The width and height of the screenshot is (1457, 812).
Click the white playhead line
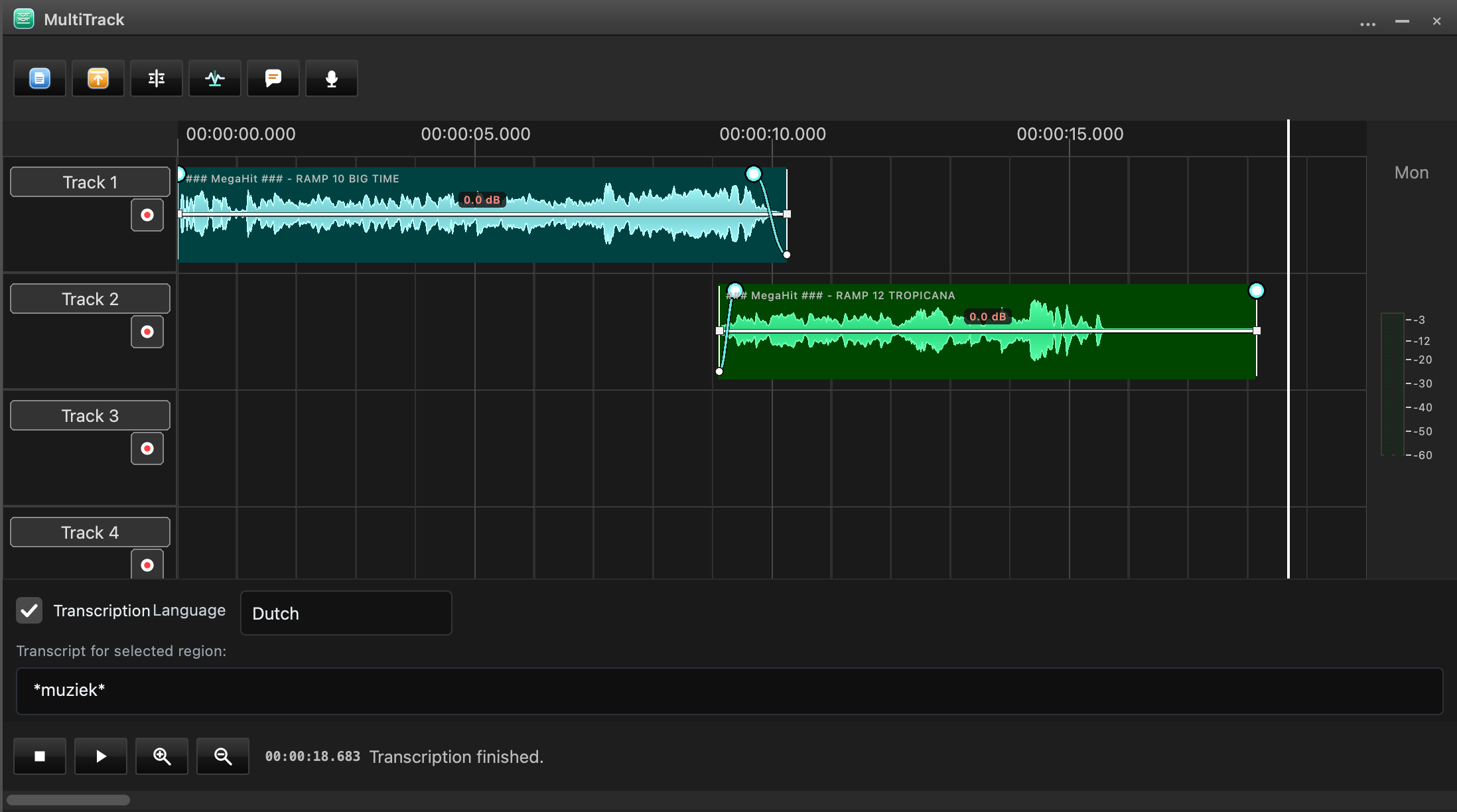(x=1288, y=348)
